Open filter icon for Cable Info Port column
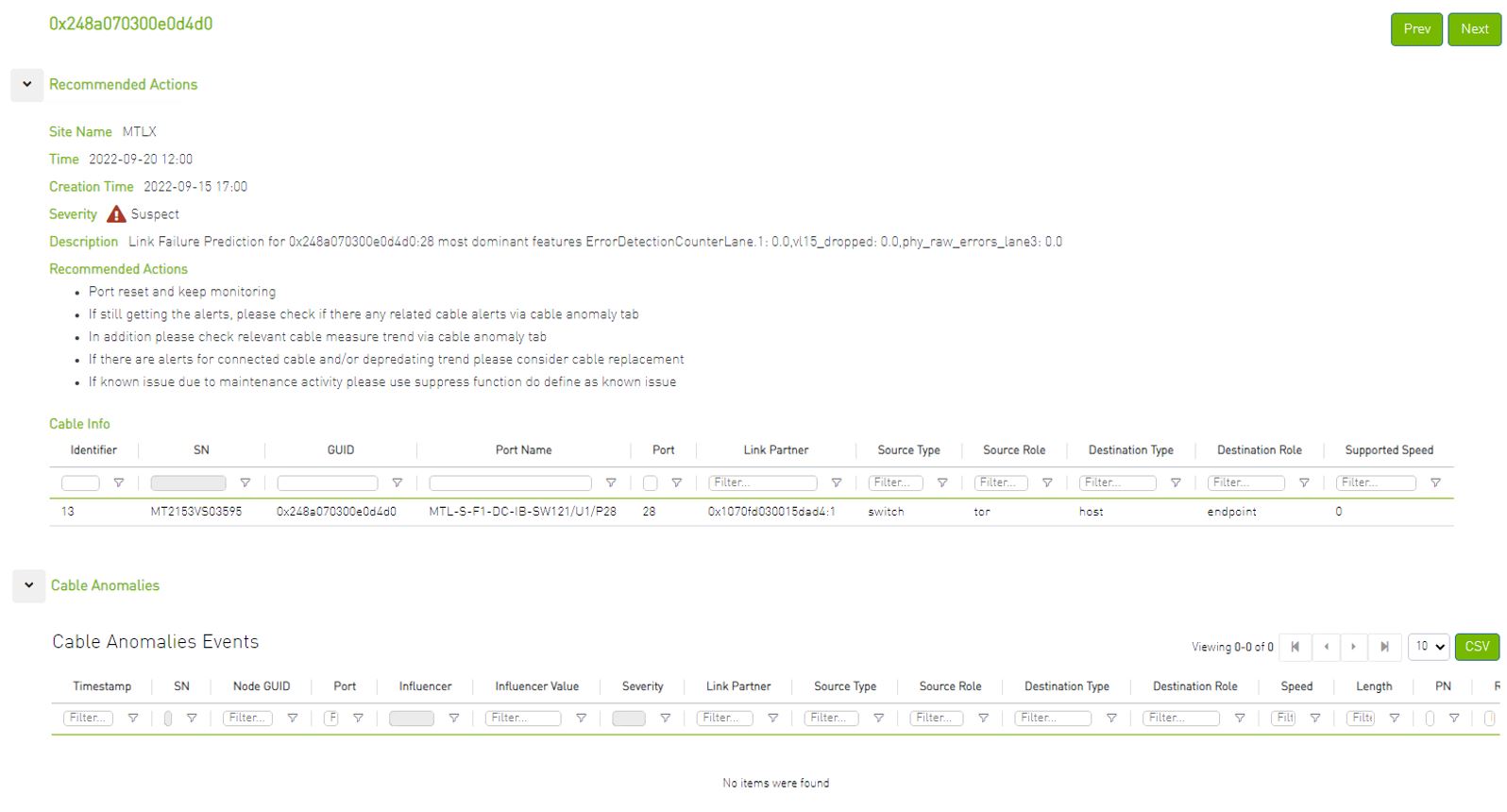This screenshot has width=1507, height=812. 676,483
